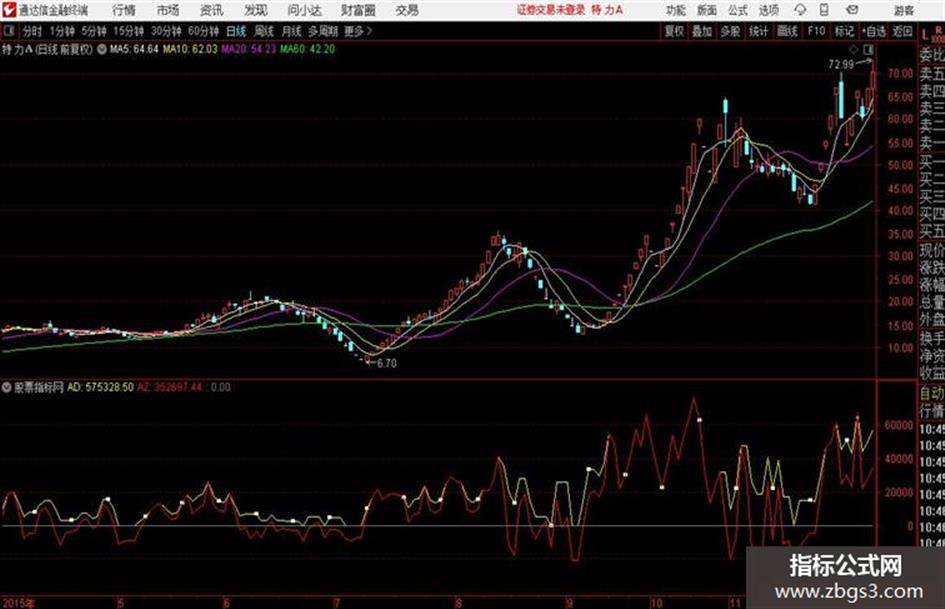Switch to the 1分钟 period tab

pyautogui.click(x=61, y=31)
